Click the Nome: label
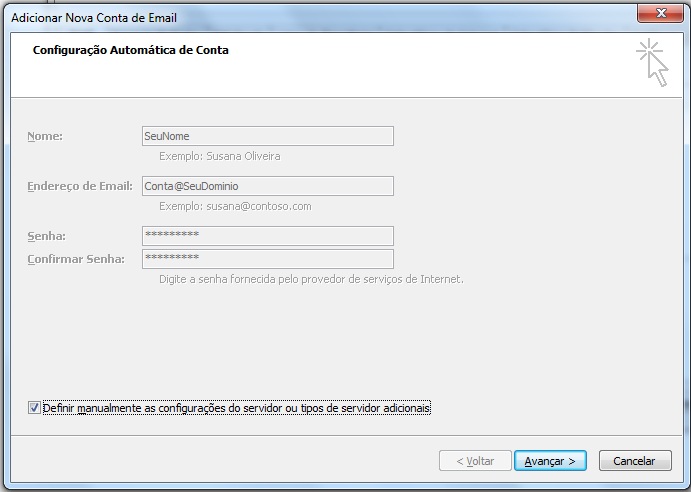 45,136
